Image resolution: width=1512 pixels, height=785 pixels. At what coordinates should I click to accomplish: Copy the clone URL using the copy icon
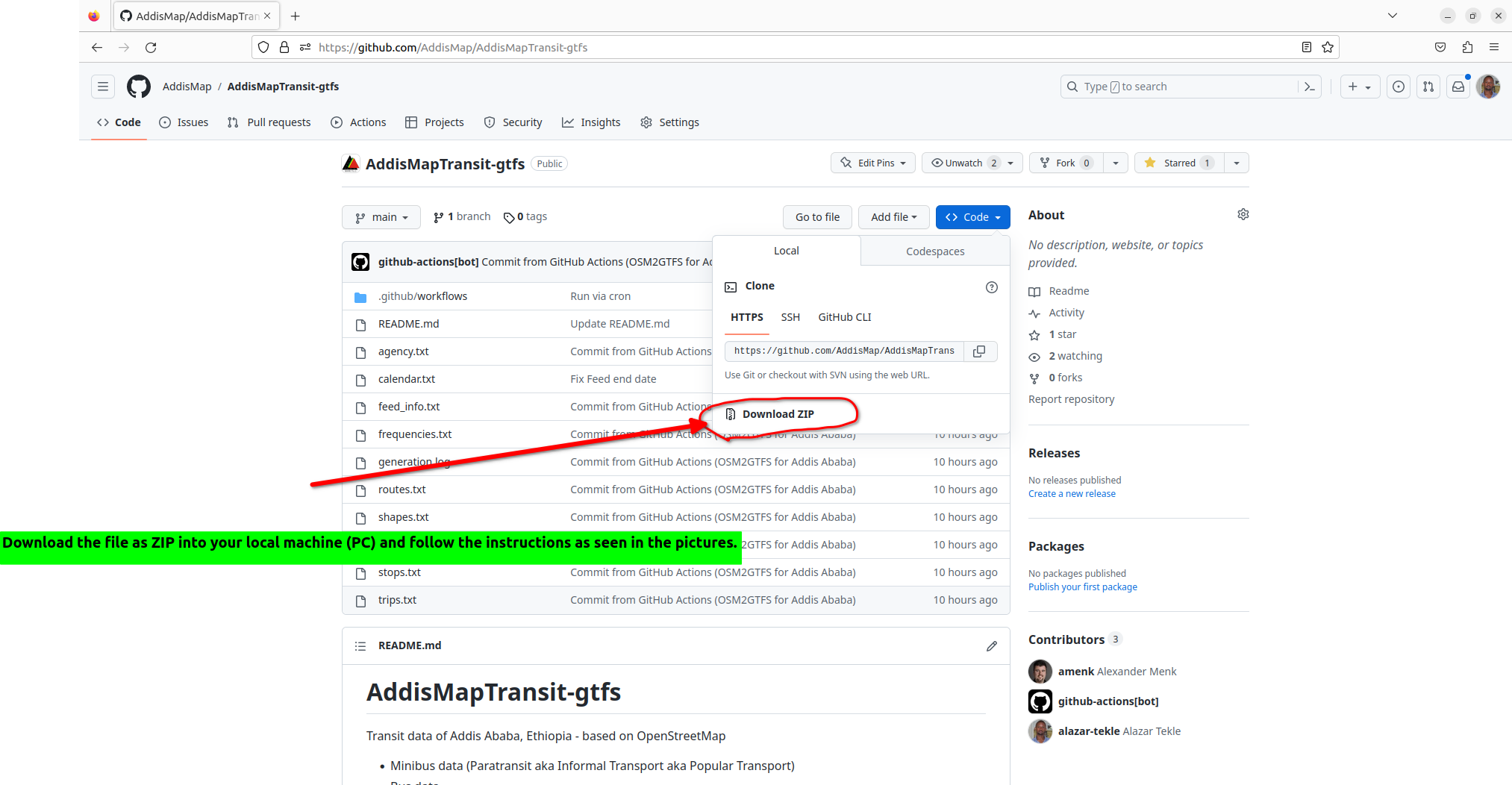click(980, 351)
